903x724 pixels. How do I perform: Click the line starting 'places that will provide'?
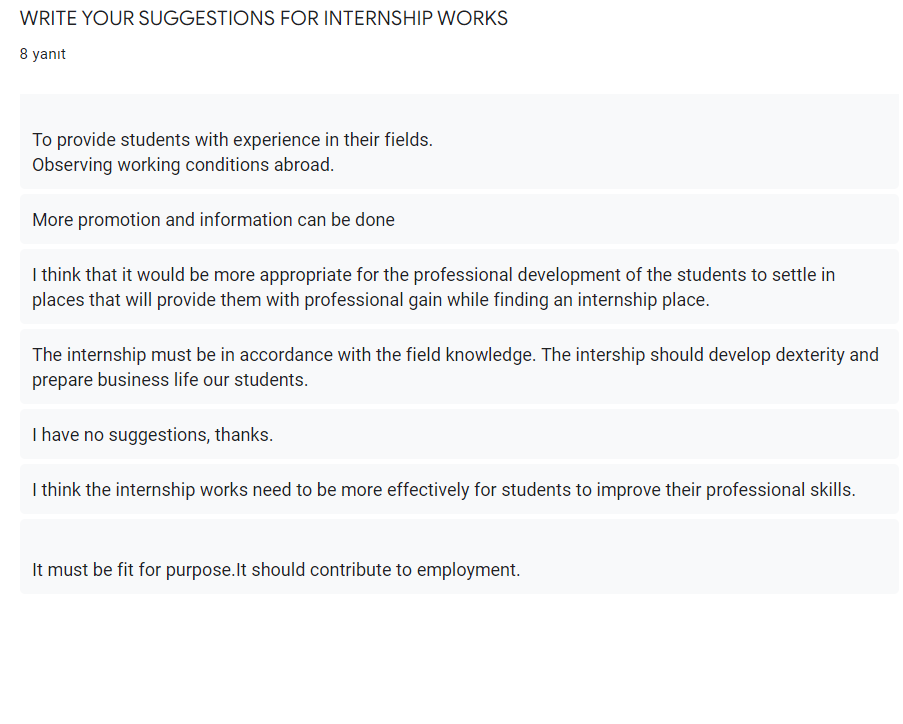(370, 300)
